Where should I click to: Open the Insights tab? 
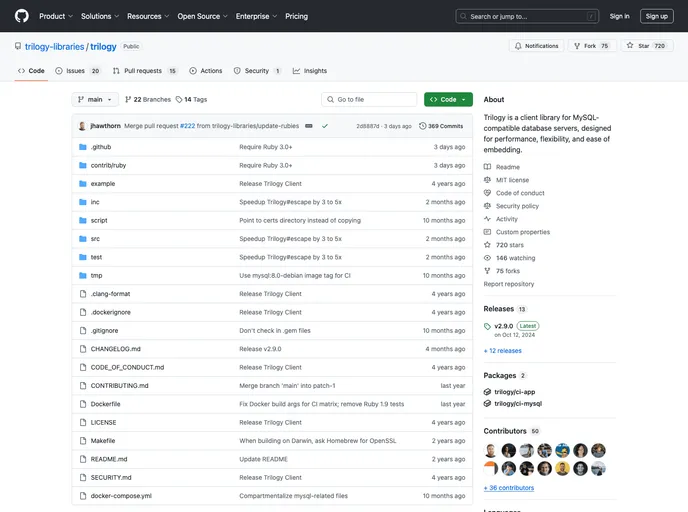(310, 71)
